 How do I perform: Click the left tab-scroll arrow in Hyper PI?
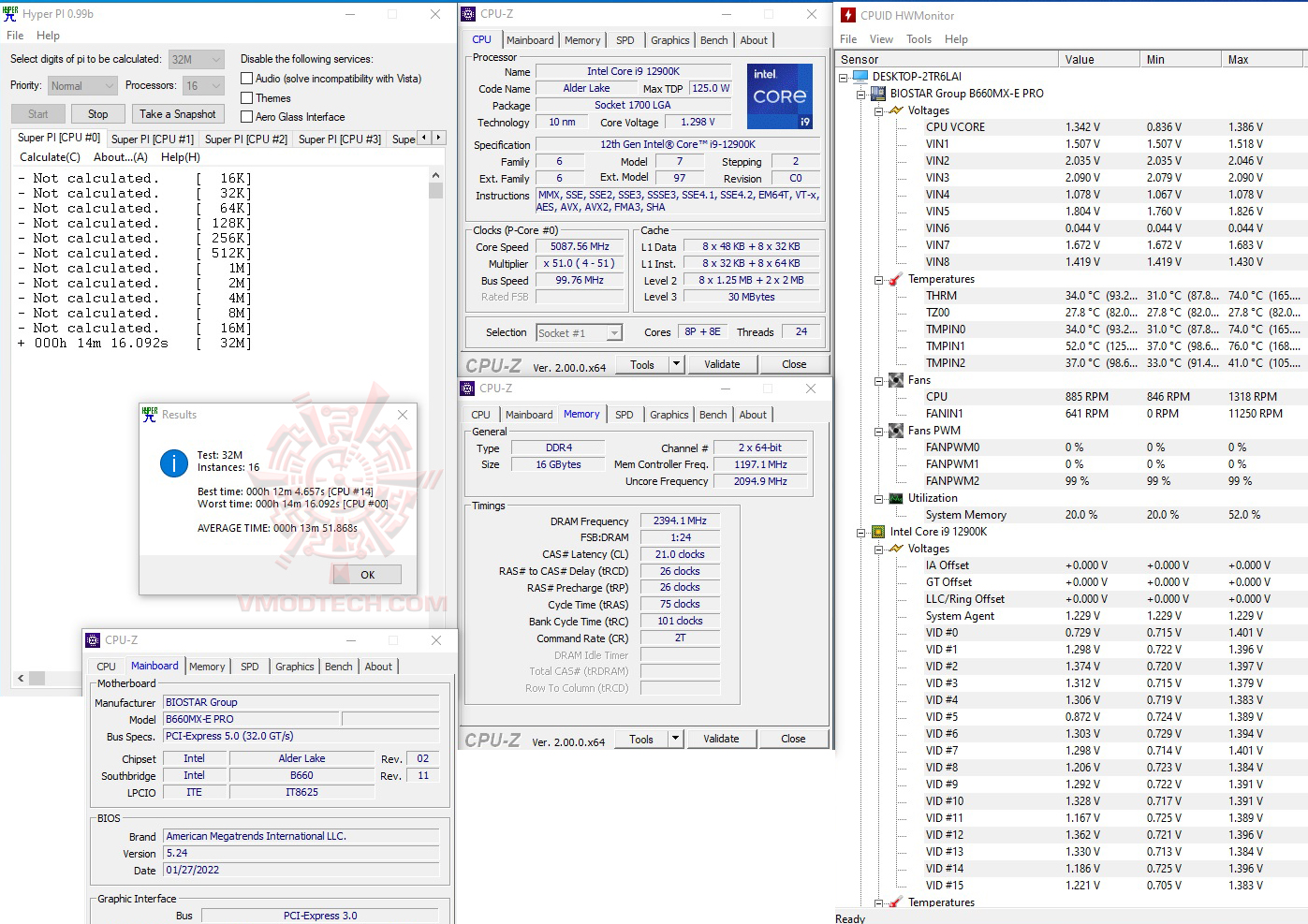tap(424, 138)
